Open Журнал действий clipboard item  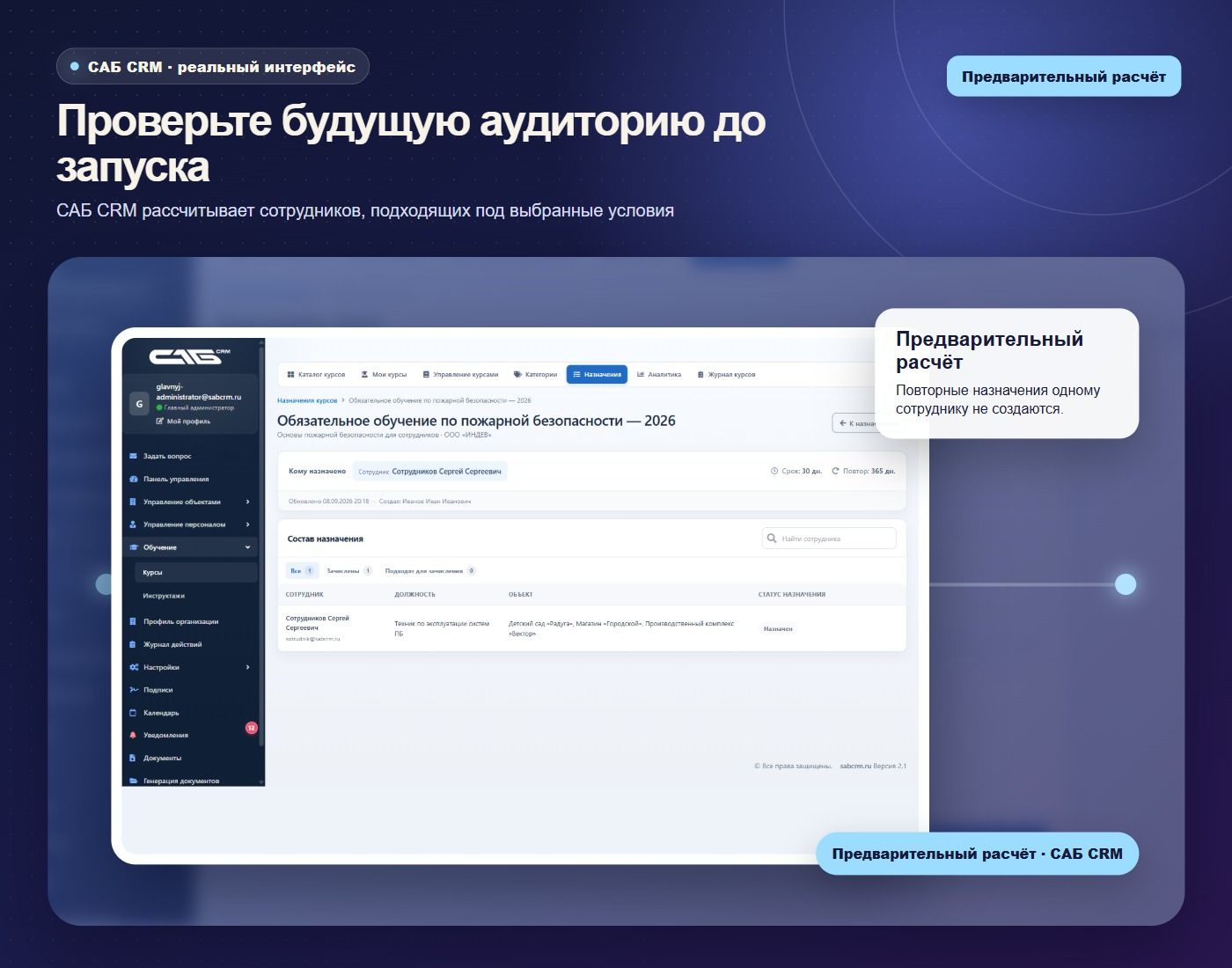(x=166, y=644)
